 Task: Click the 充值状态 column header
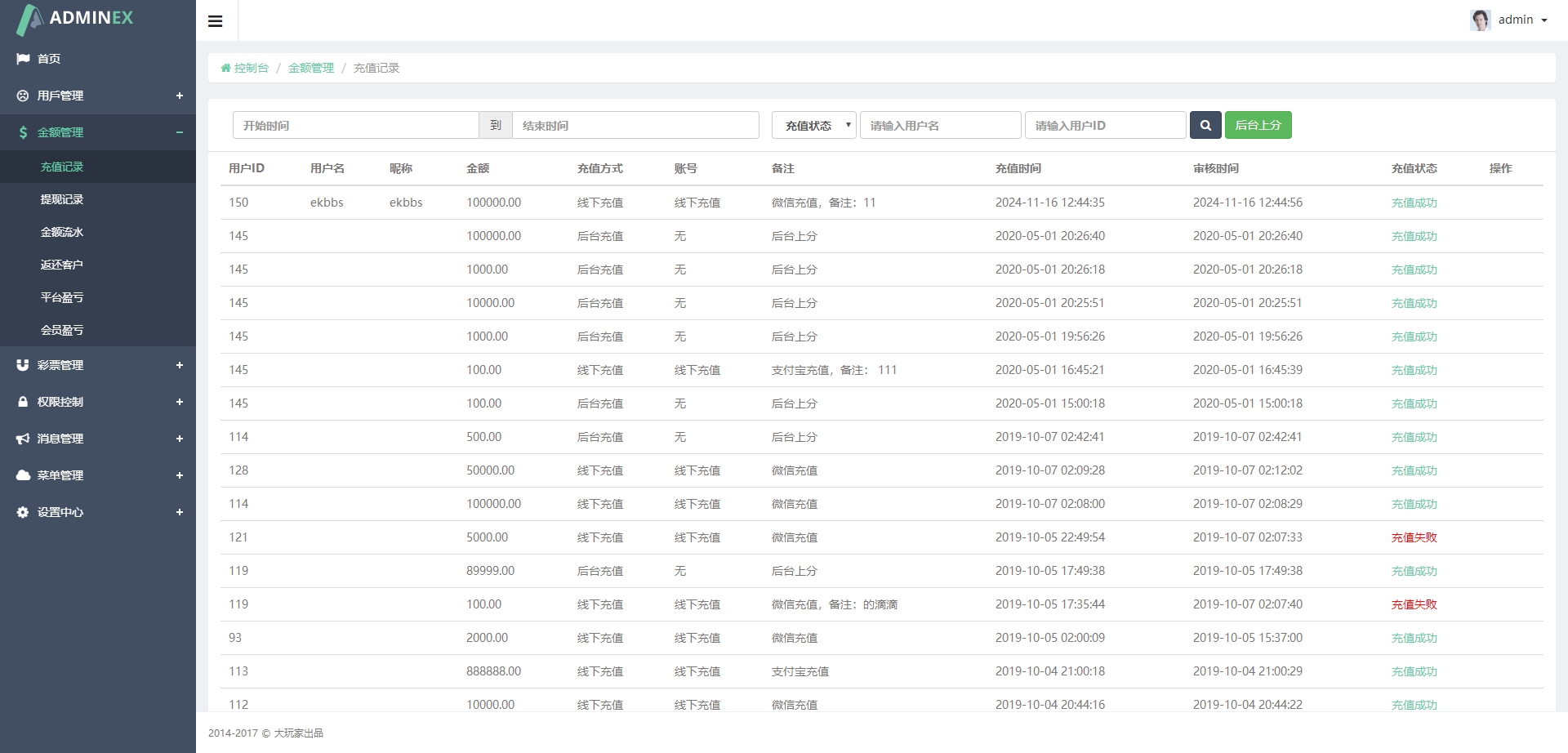(1414, 168)
